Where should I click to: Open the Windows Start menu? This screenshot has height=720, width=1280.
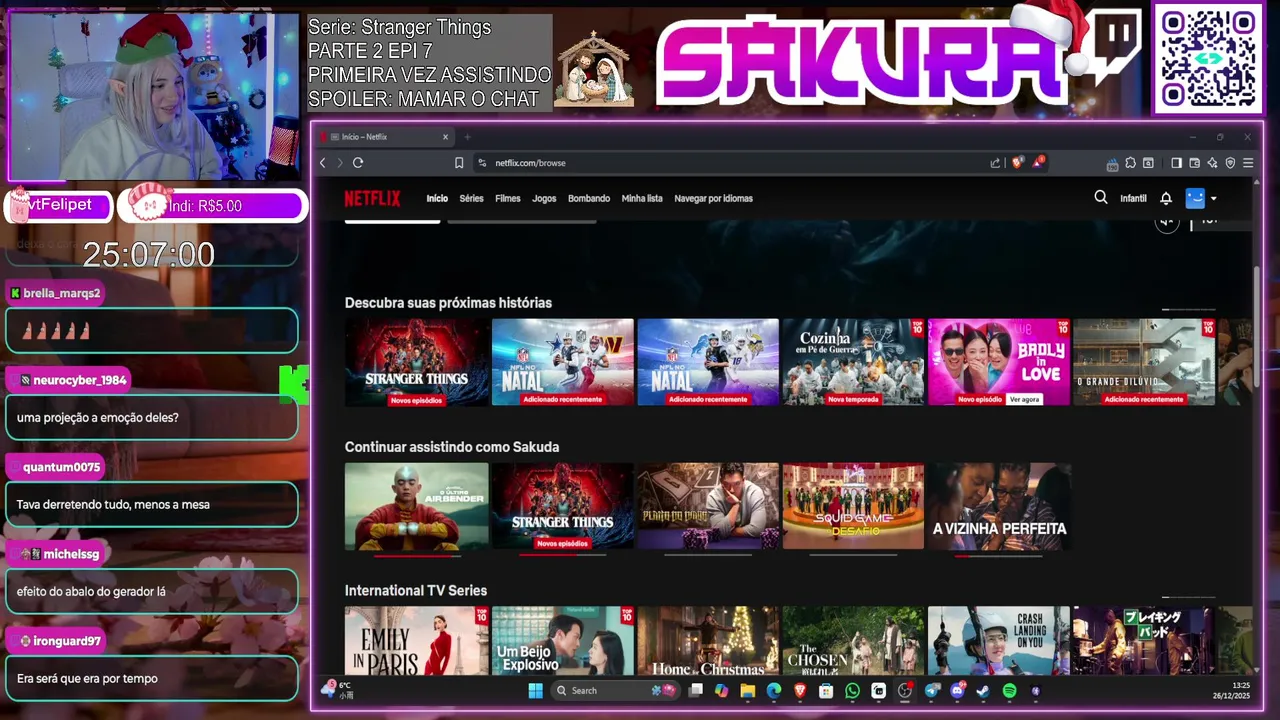pos(535,691)
